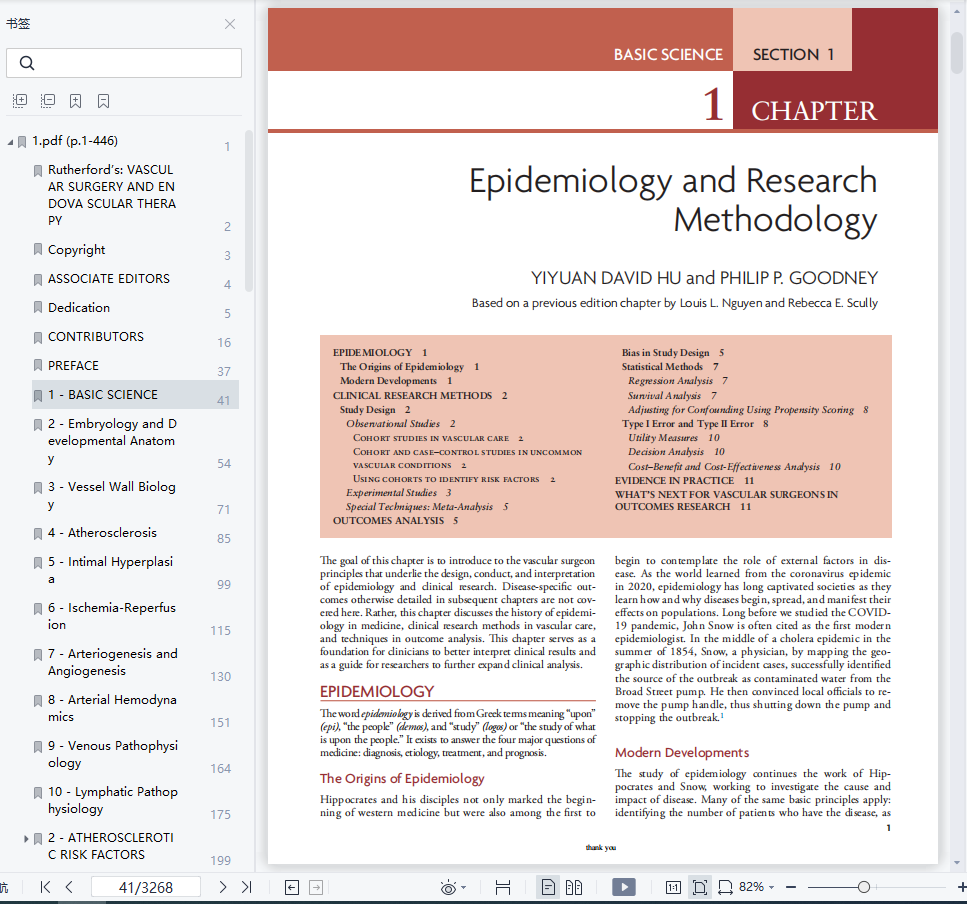Click the bookmarks panel scrollbar

(249, 211)
